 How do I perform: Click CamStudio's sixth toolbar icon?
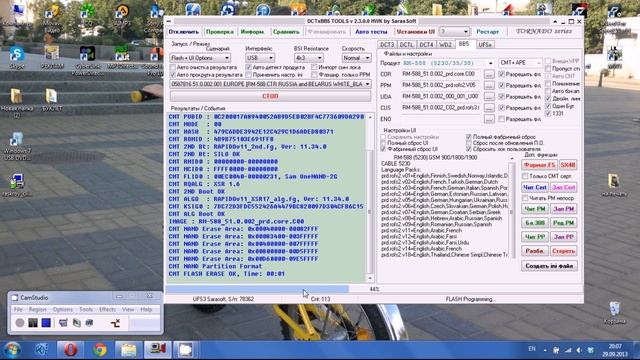point(89,323)
